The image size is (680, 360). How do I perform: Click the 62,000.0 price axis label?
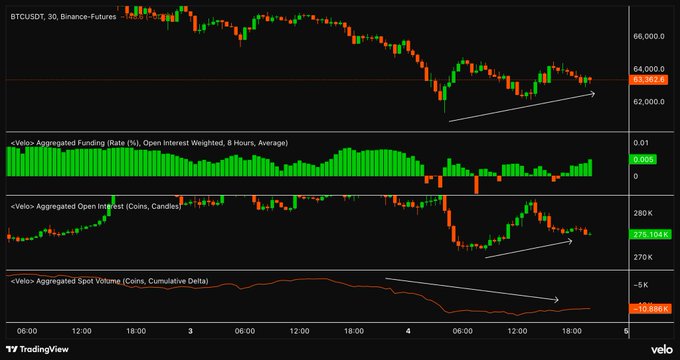click(x=649, y=101)
